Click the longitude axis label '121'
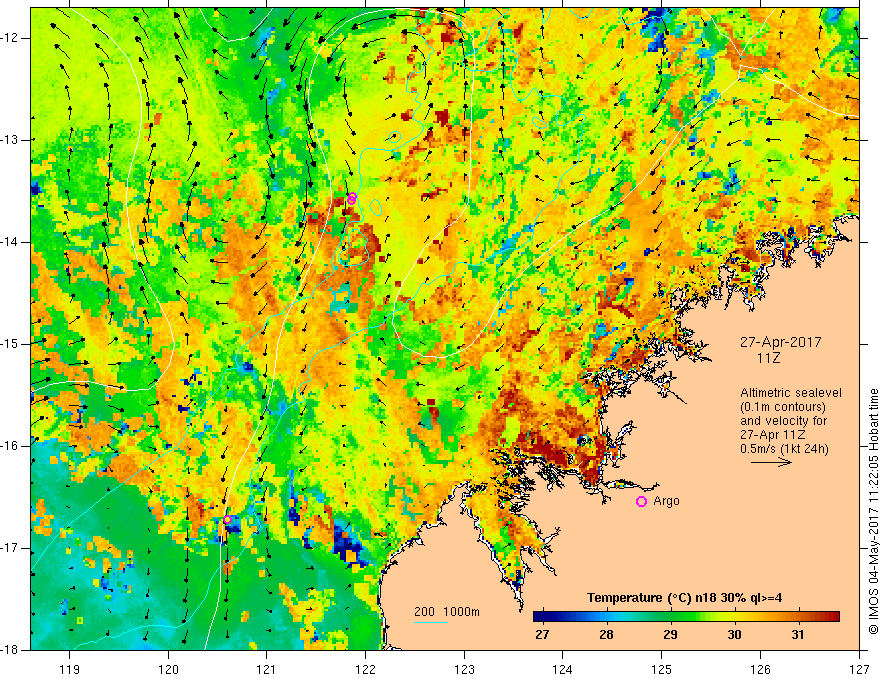The height and width of the screenshot is (680, 880). (x=267, y=669)
